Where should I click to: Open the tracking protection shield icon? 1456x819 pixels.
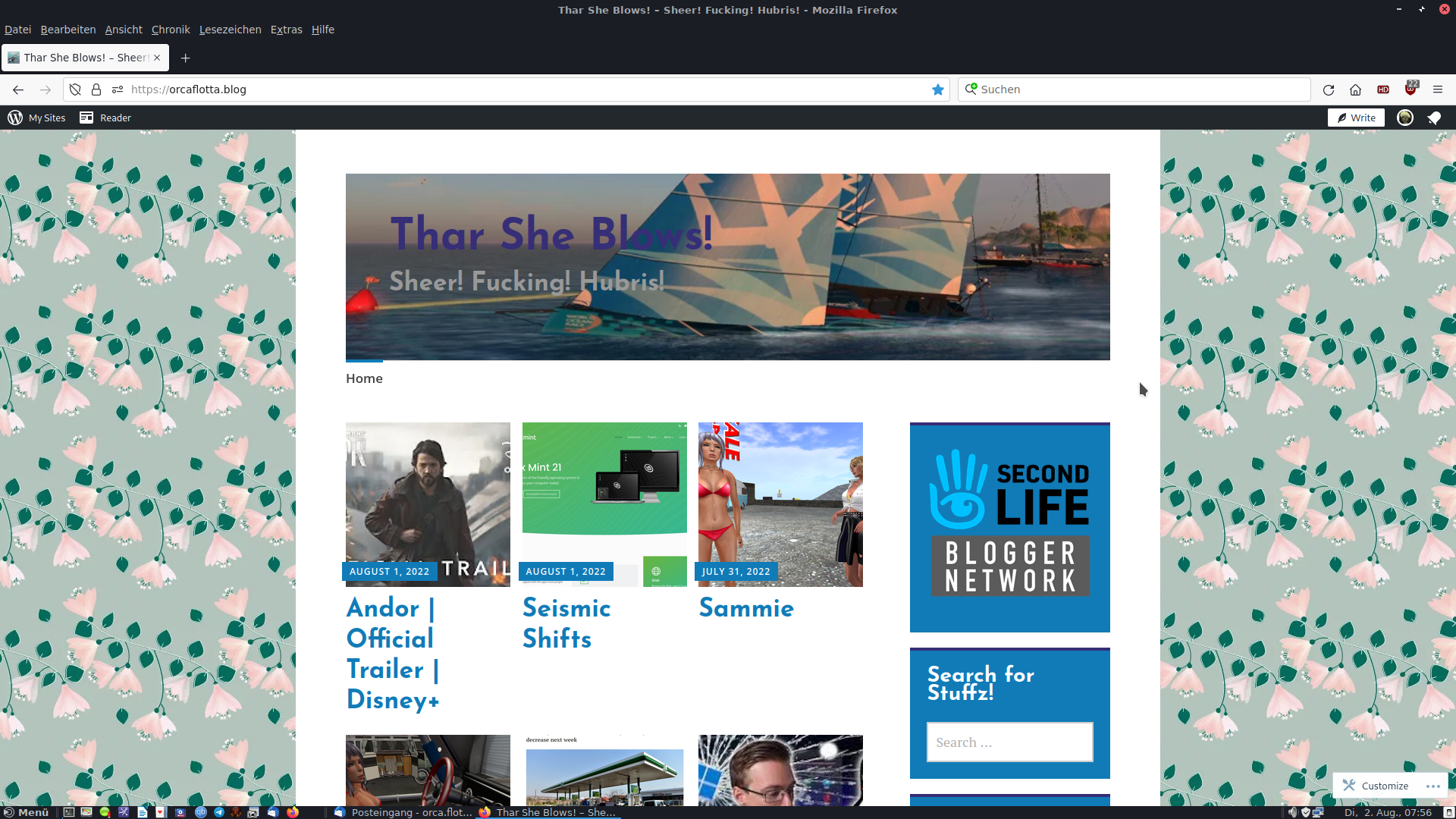point(75,89)
